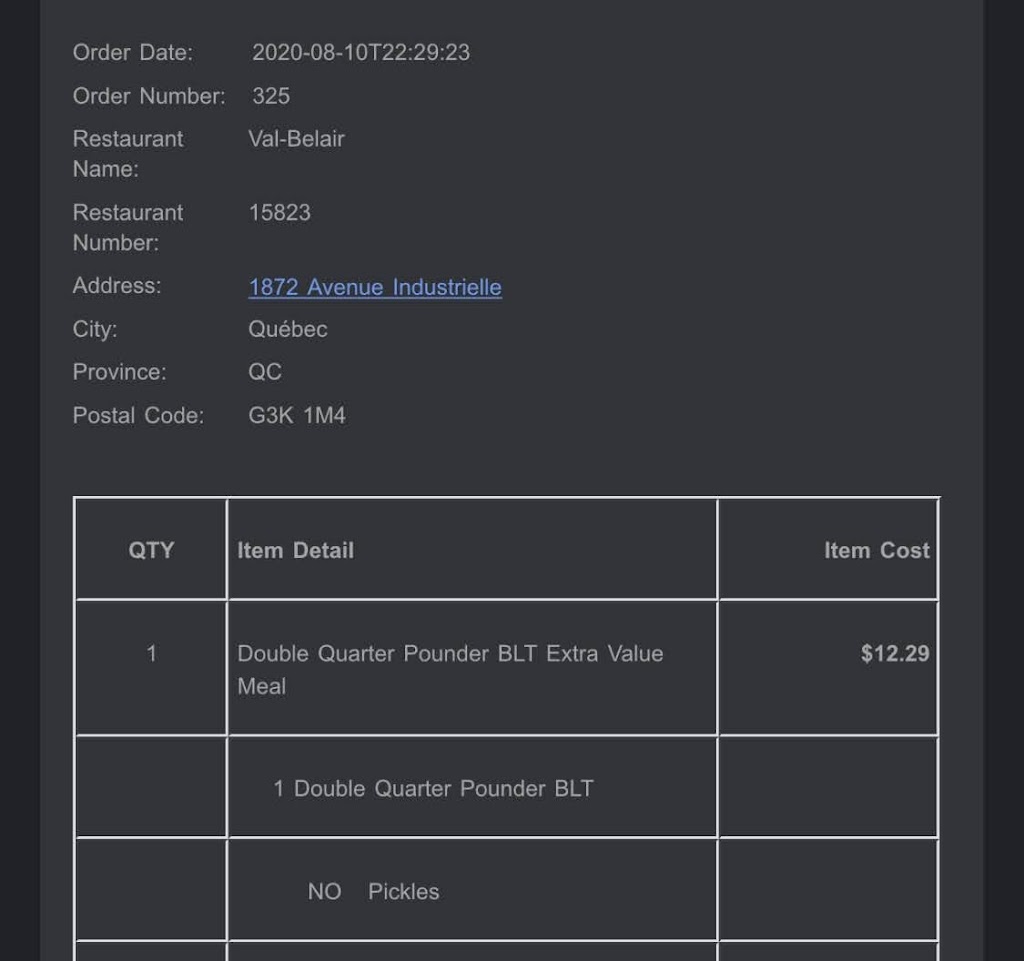Click the $12.29 item cost

895,653
